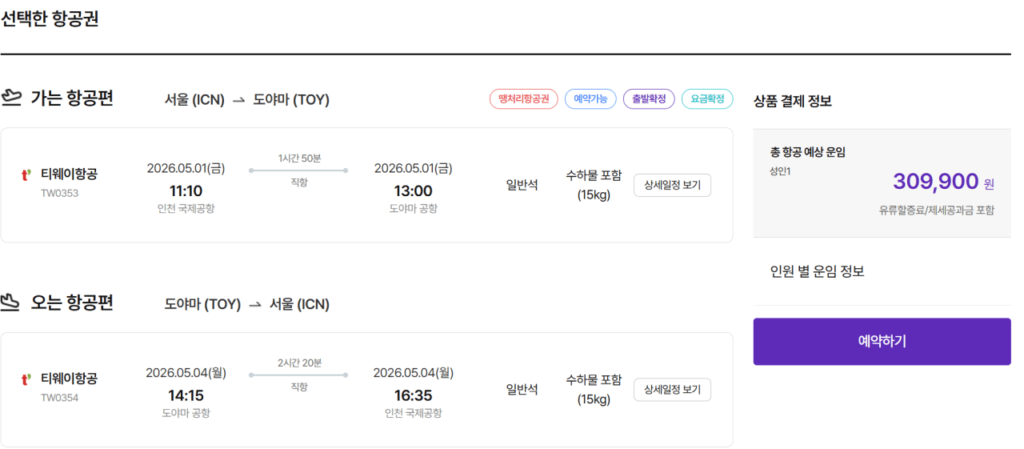Select the blue 예약가능 badge
The image size is (1024, 449).
coord(590,99)
